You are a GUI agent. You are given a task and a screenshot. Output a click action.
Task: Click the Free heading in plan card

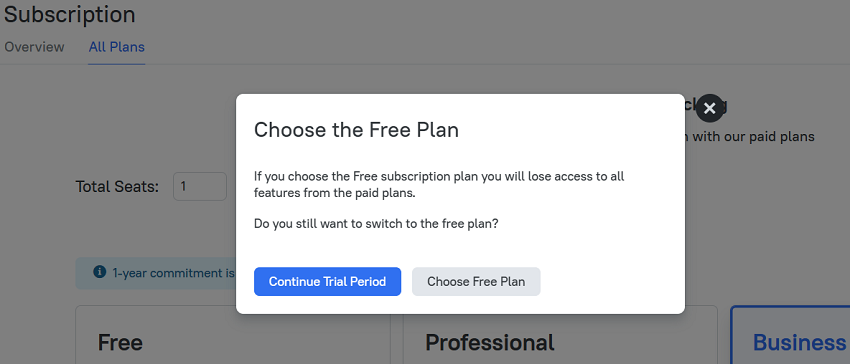(x=120, y=343)
